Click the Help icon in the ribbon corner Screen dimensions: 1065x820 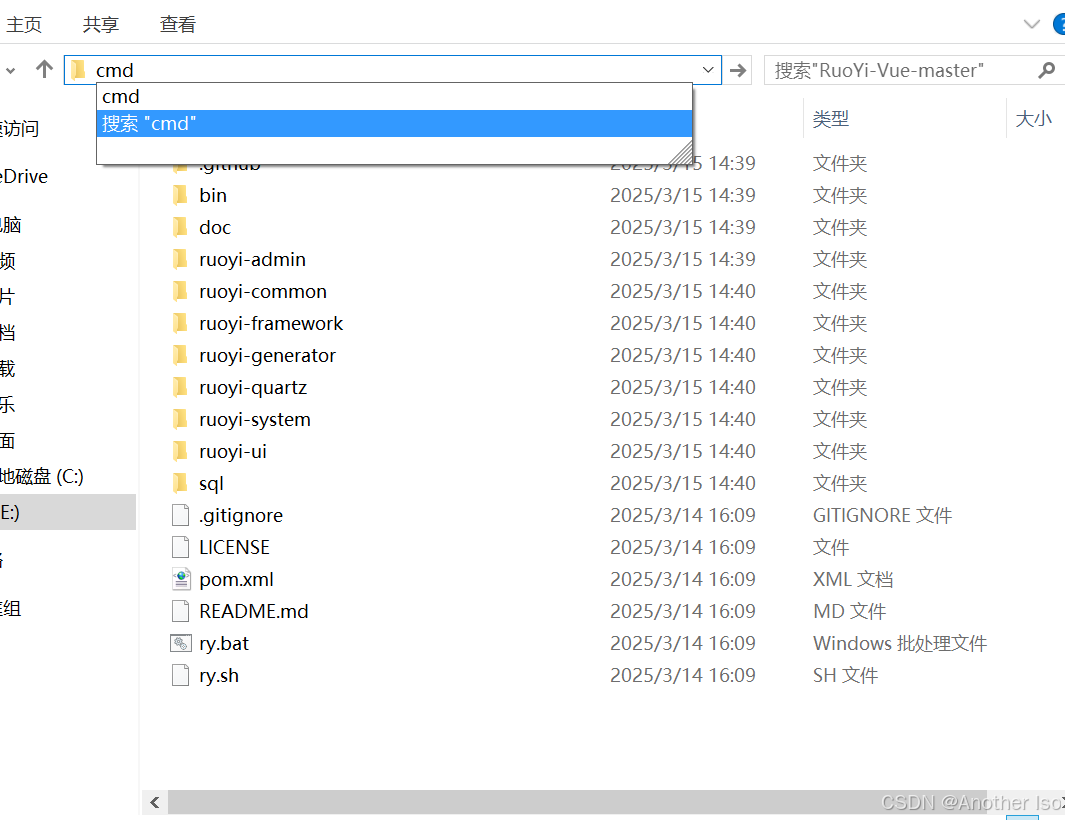click(1059, 24)
